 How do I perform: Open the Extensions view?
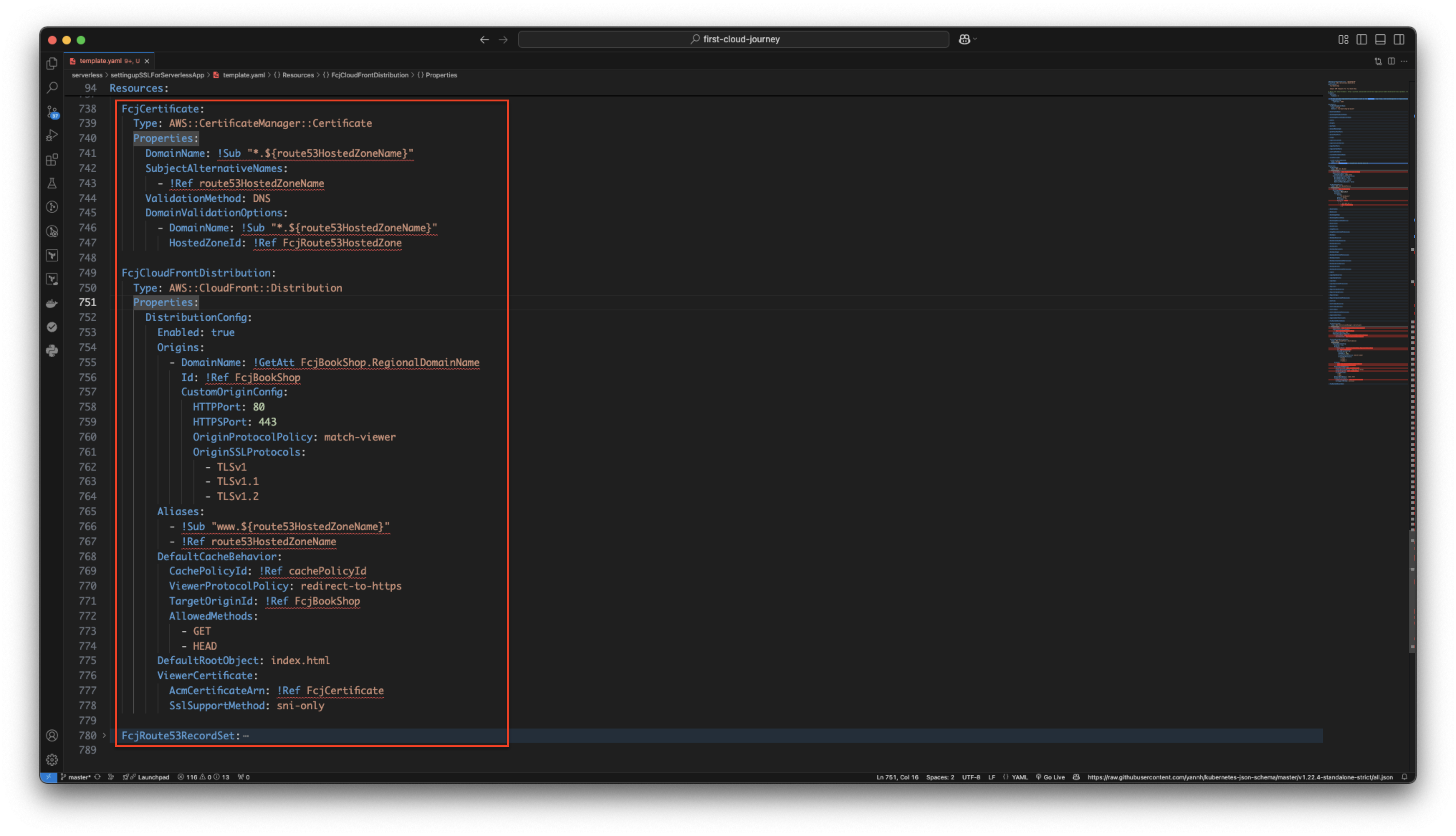coord(52,159)
